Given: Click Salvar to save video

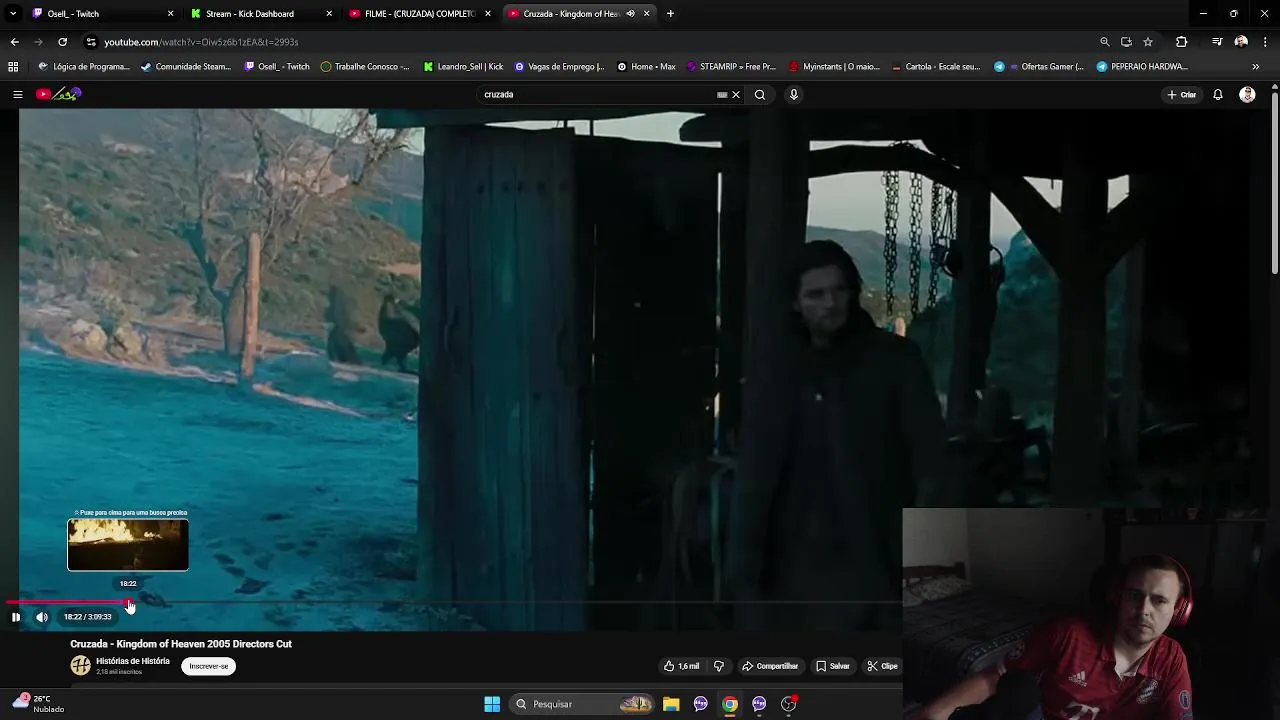Looking at the screenshot, I should 833,666.
